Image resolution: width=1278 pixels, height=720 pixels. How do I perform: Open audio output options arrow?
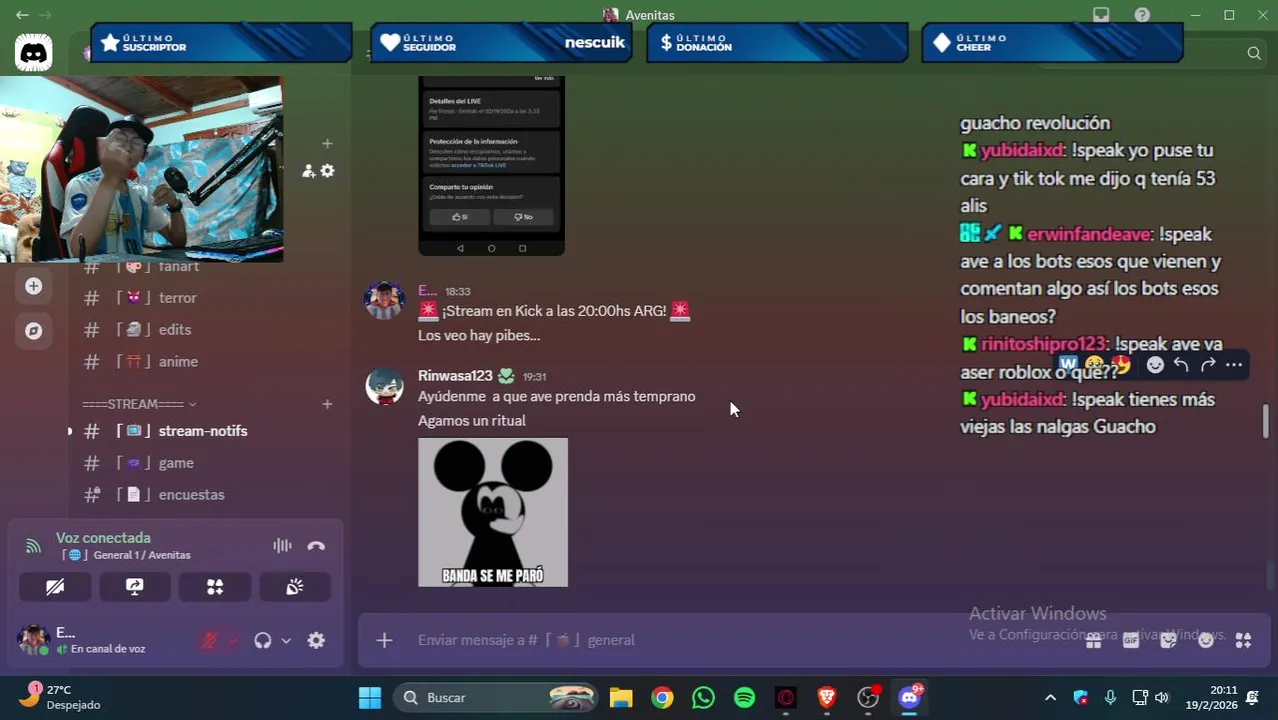286,641
